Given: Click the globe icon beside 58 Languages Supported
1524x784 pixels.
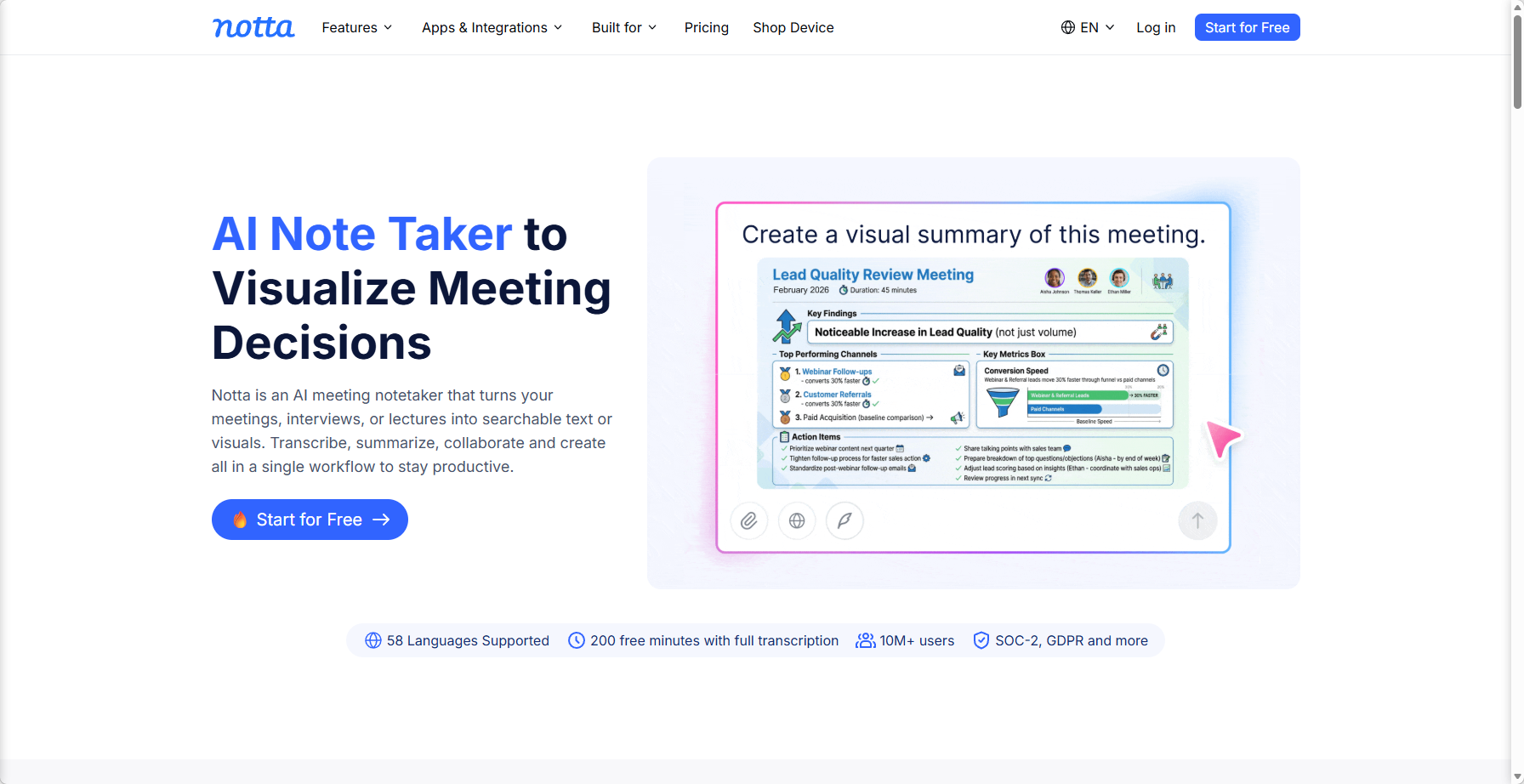Looking at the screenshot, I should click(373, 640).
